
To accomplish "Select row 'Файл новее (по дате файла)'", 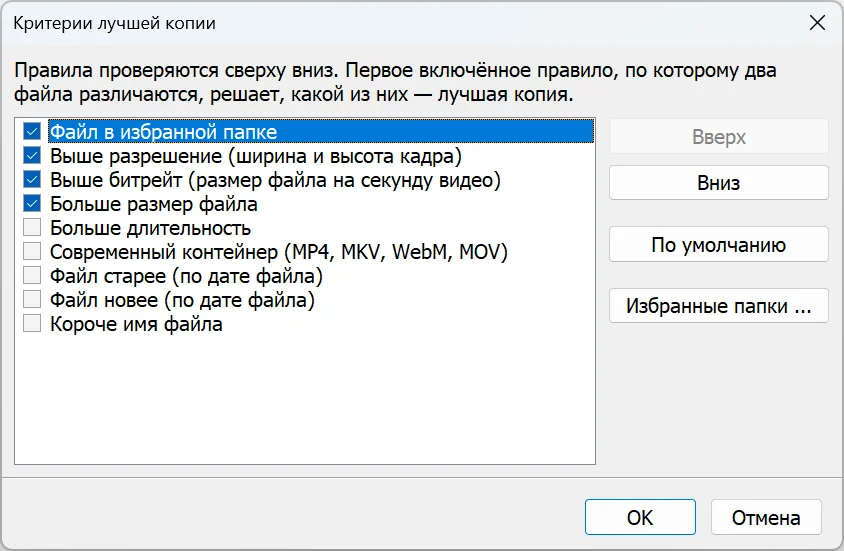I will [182, 300].
